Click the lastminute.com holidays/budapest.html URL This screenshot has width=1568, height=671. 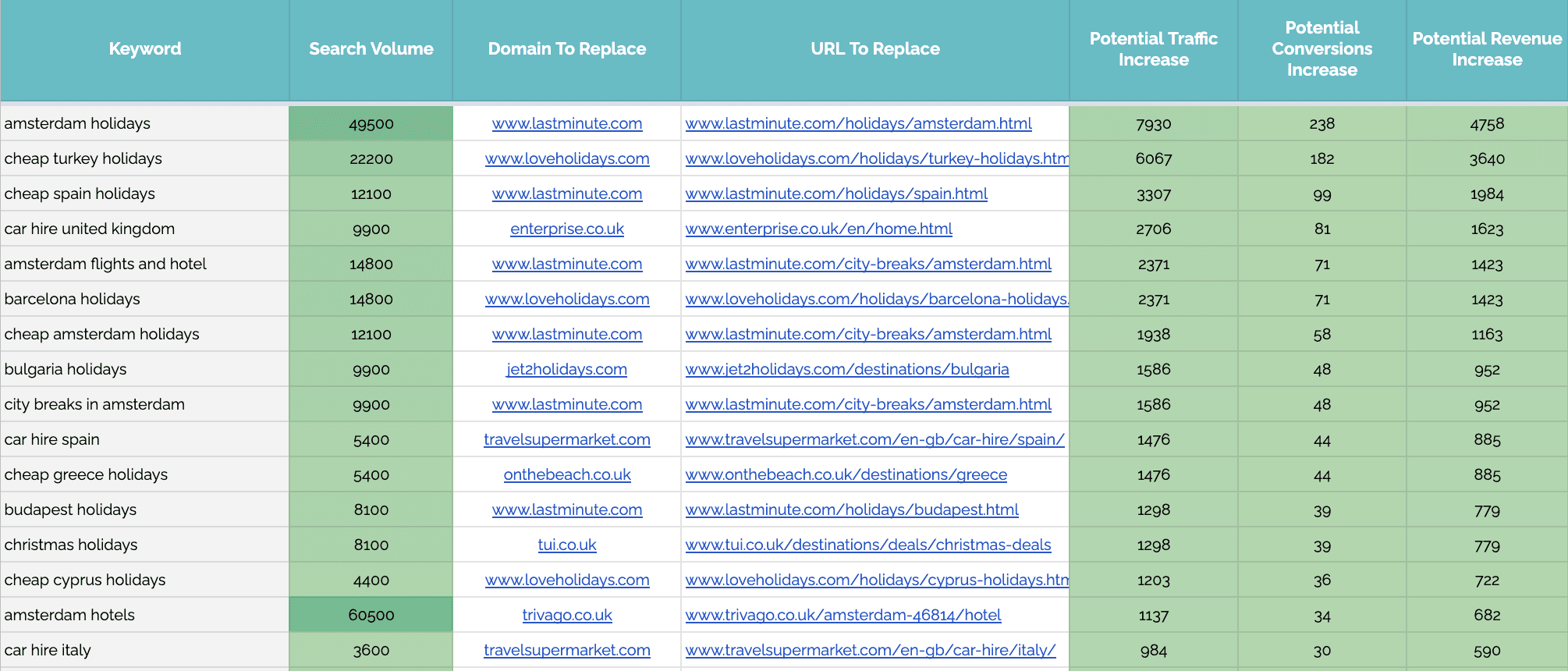tap(852, 510)
